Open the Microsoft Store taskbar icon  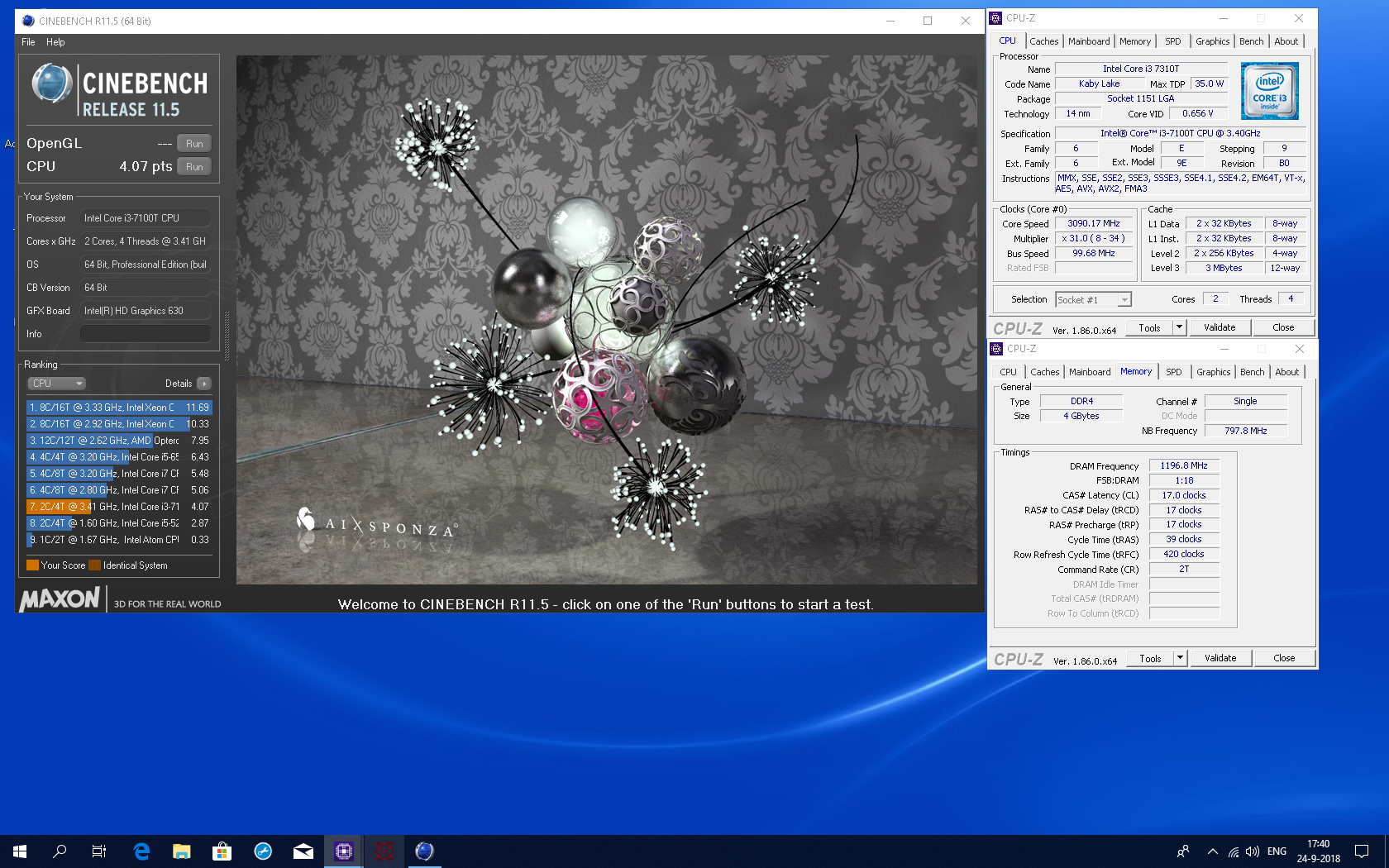pos(222,851)
